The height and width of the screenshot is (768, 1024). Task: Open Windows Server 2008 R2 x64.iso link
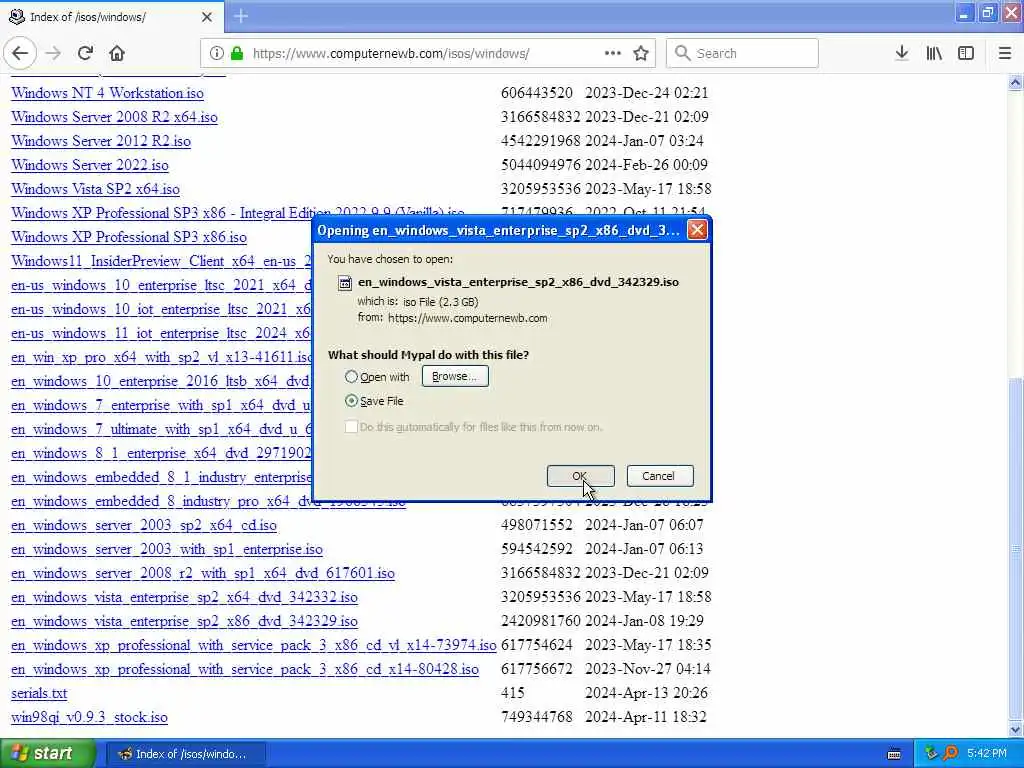pyautogui.click(x=114, y=117)
